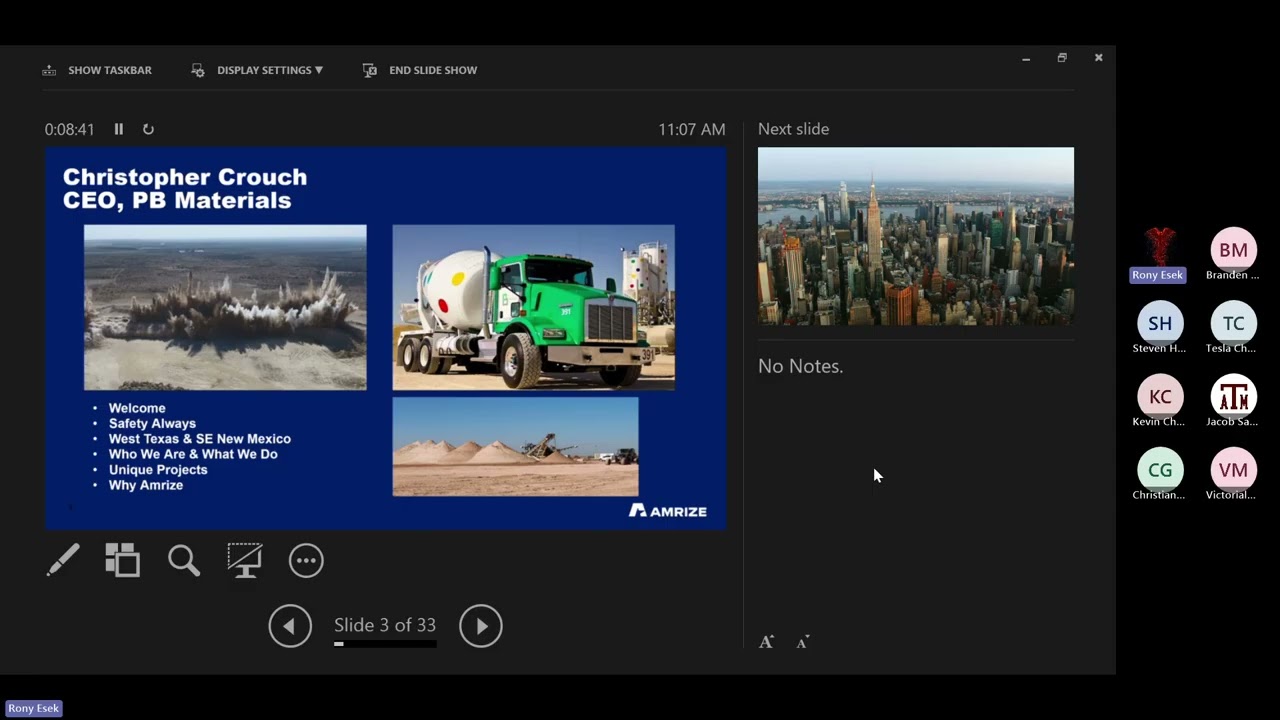Click the 0:08:41 elapsed timer
The width and height of the screenshot is (1280, 720).
click(x=69, y=129)
